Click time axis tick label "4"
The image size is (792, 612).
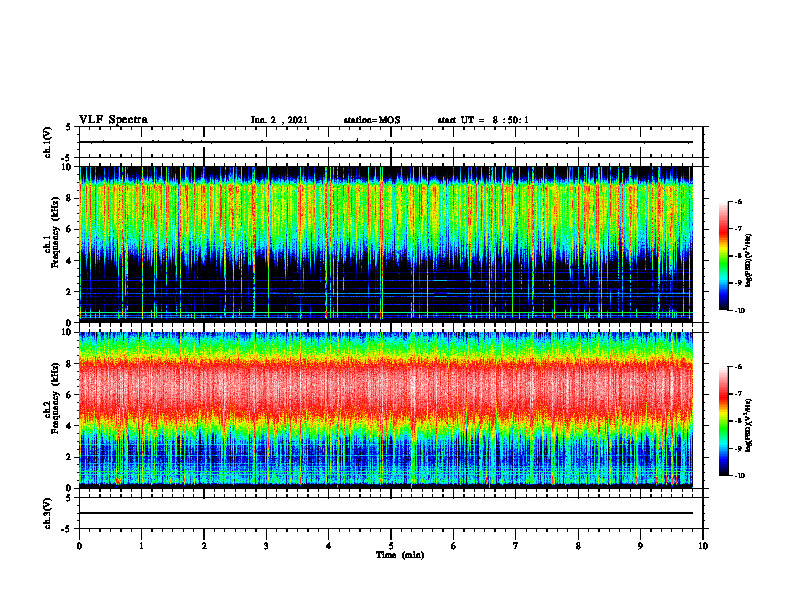pyautogui.click(x=329, y=546)
